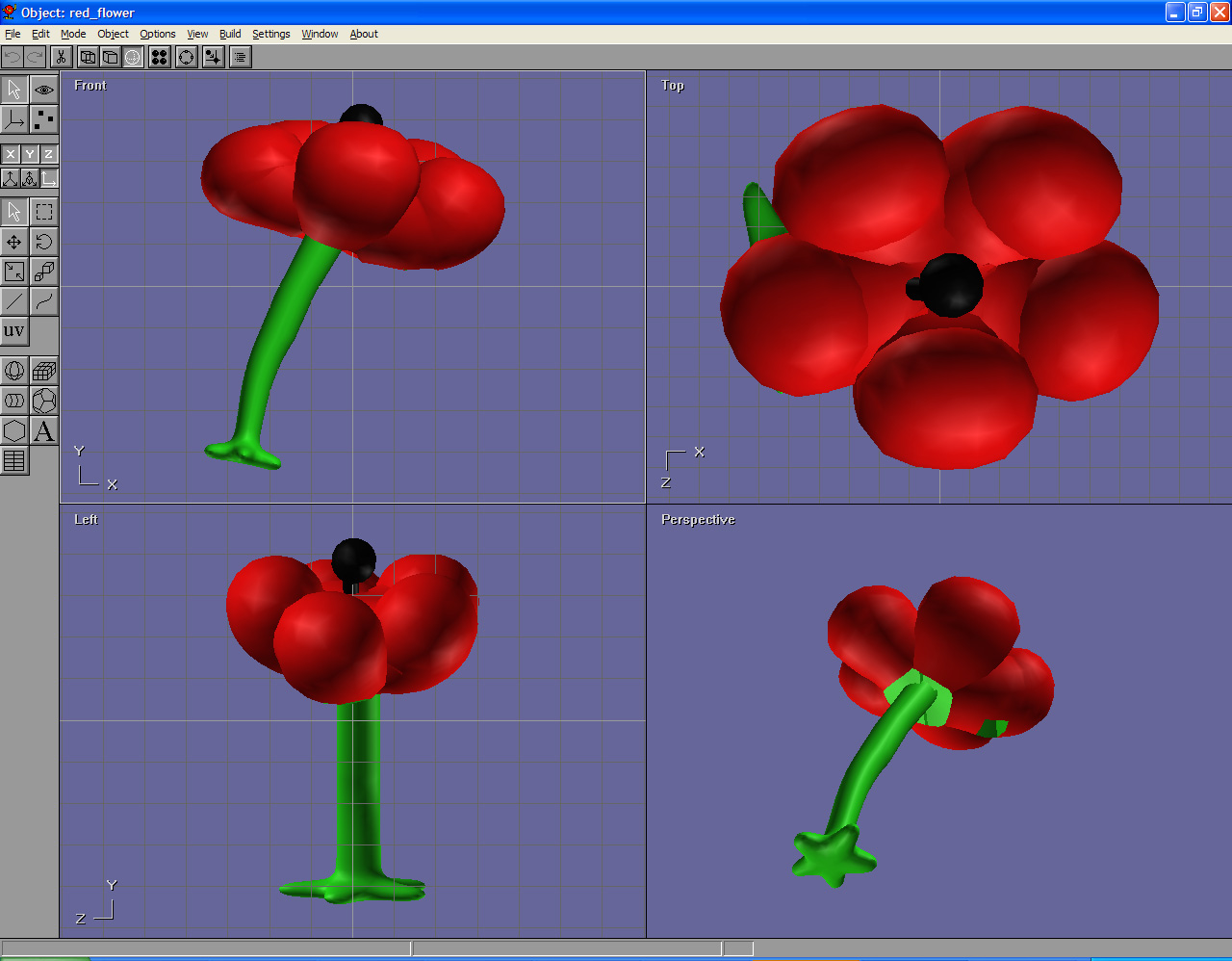The width and height of the screenshot is (1232, 961).
Task: Choose the Move tool with four arrows
Action: pyautogui.click(x=14, y=242)
